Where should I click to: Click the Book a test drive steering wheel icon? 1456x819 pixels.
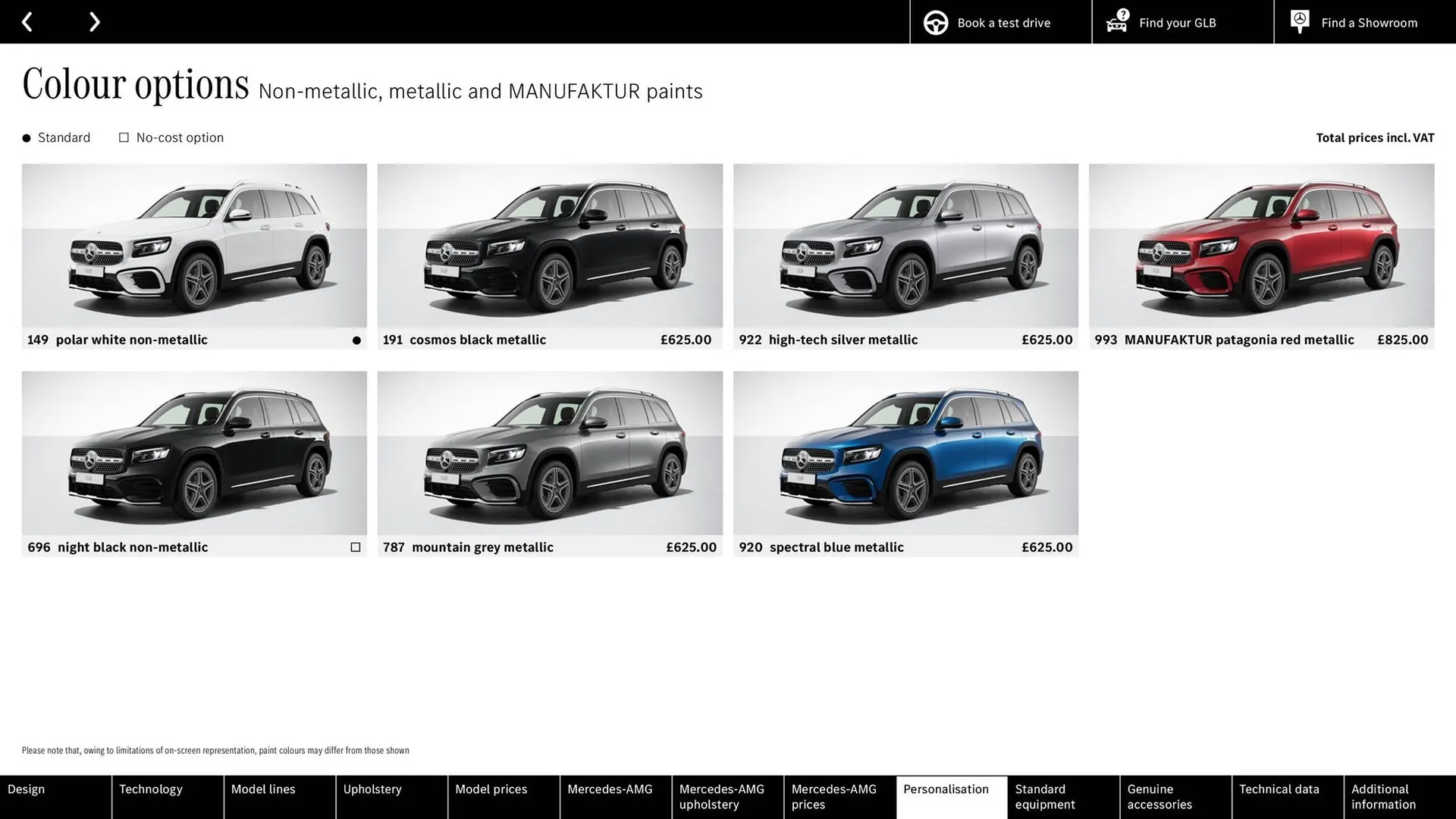point(936,22)
